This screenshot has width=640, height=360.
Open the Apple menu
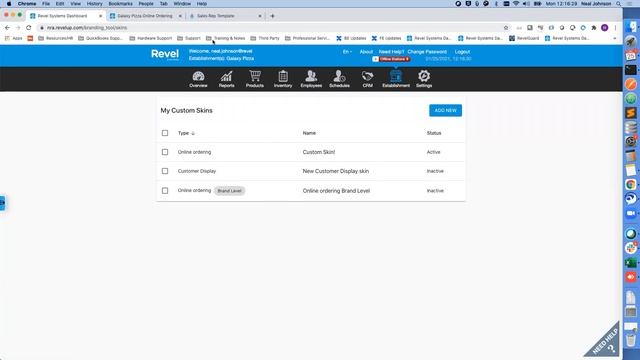pos(9,4)
